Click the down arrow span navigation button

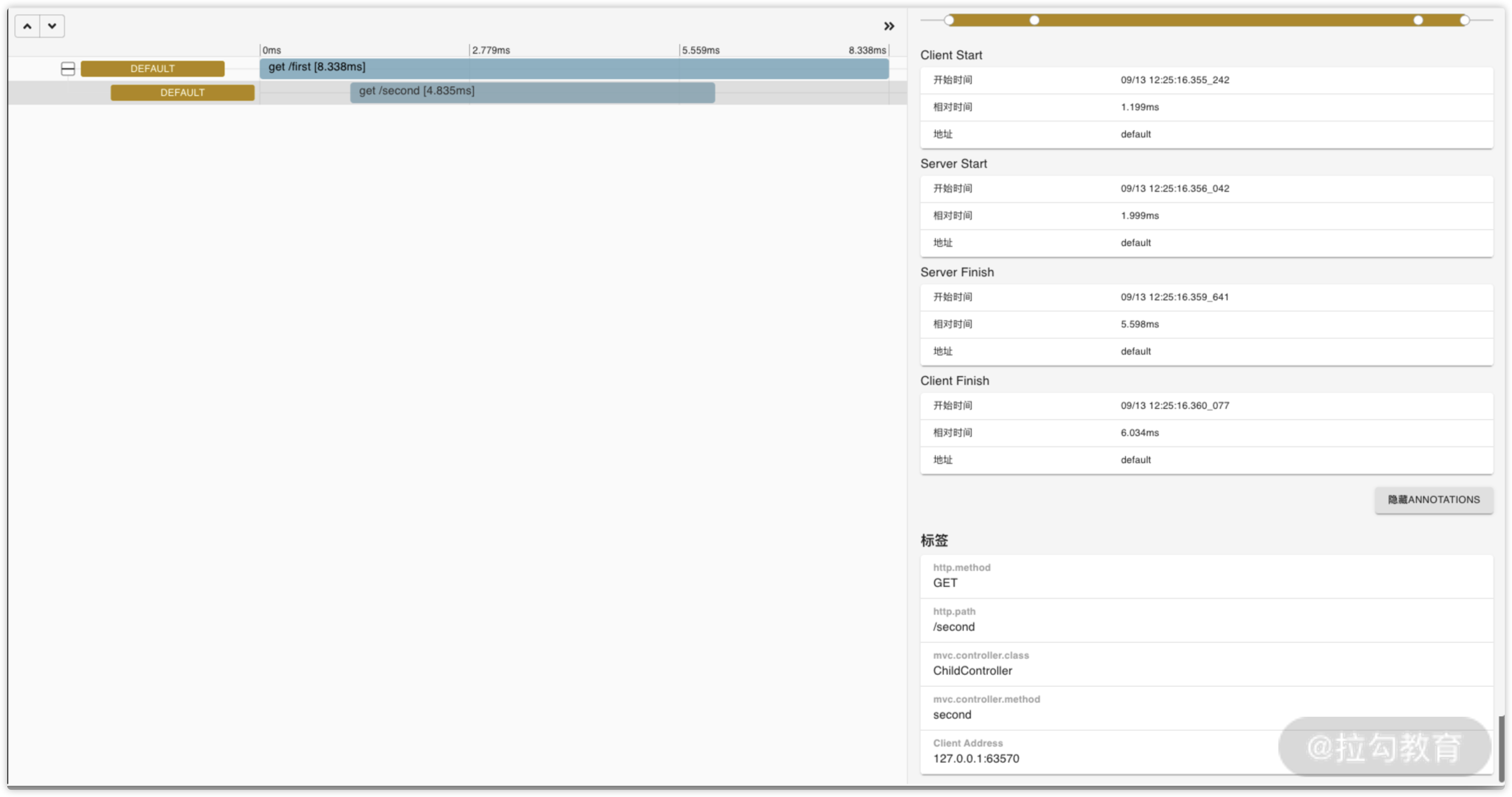pyautogui.click(x=52, y=26)
